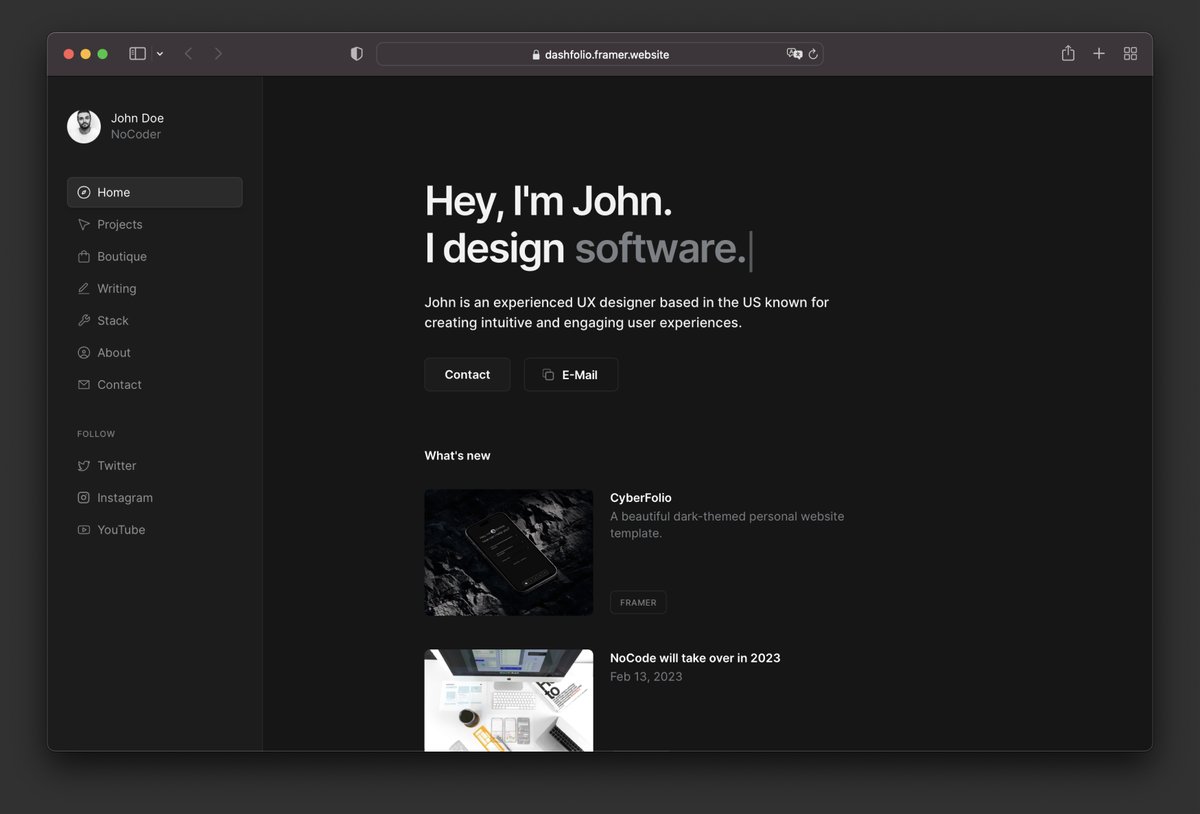1200x814 pixels.
Task: Click the Hey, I'm John. headline
Action: [548, 202]
